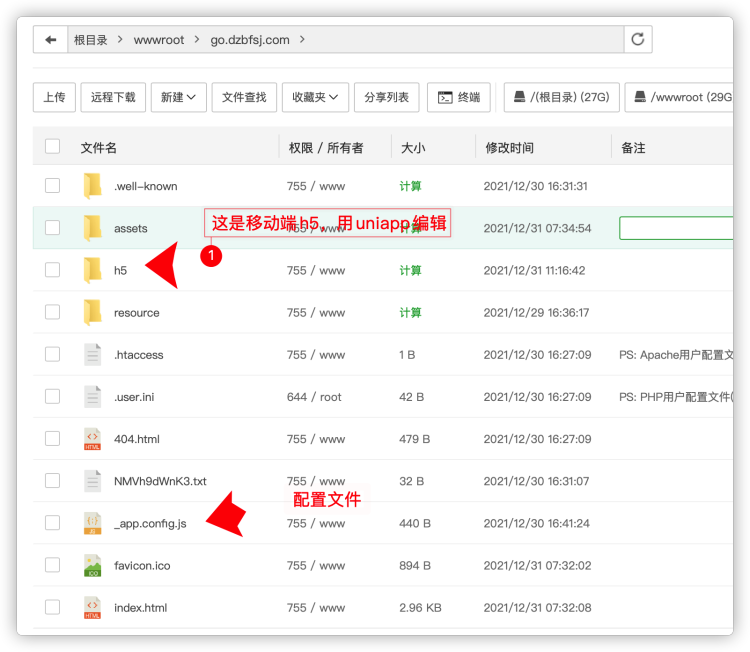Select the .htaccess file name
Viewport: 750px width, 652px height.
(139, 354)
